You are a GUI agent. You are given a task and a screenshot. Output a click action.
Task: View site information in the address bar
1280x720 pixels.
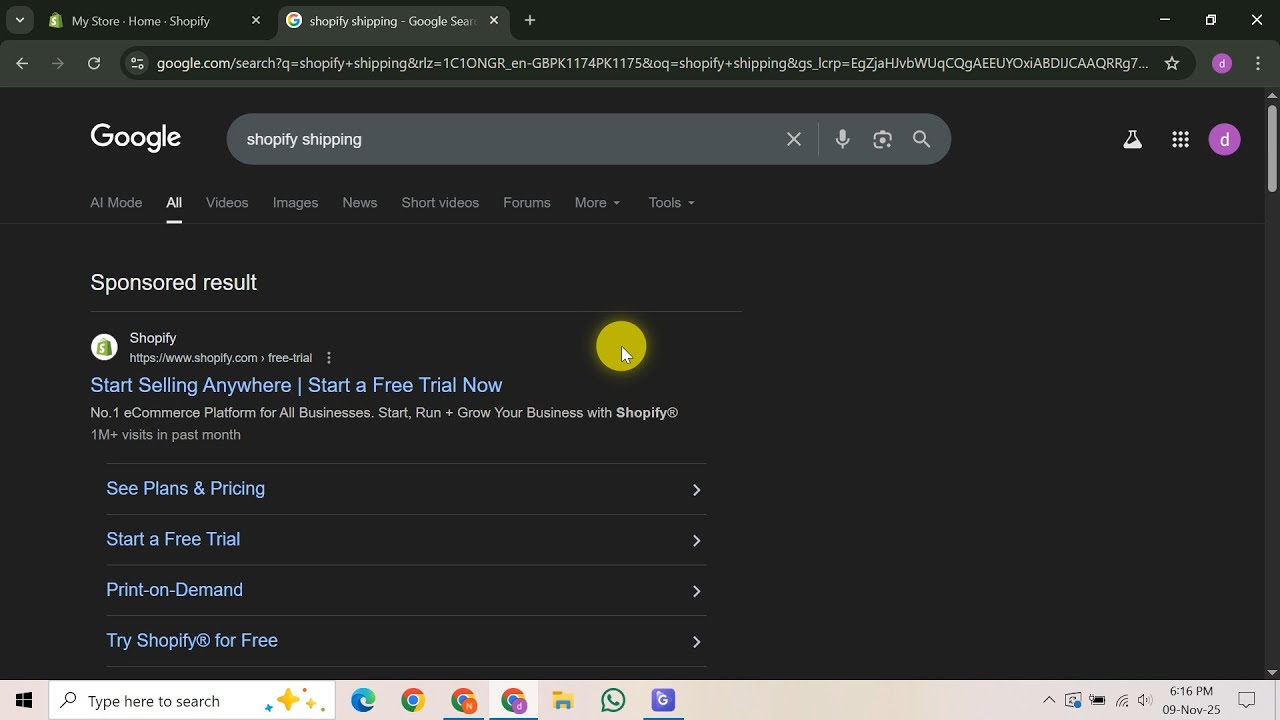(138, 63)
